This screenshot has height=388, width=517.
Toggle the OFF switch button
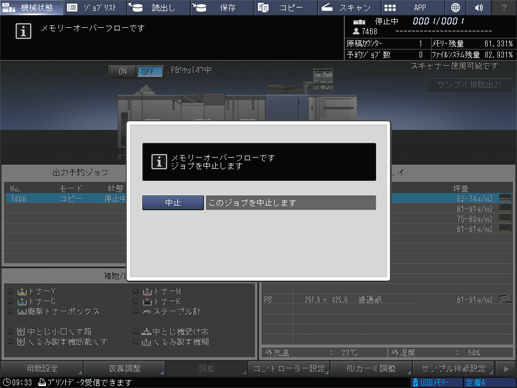[150, 71]
